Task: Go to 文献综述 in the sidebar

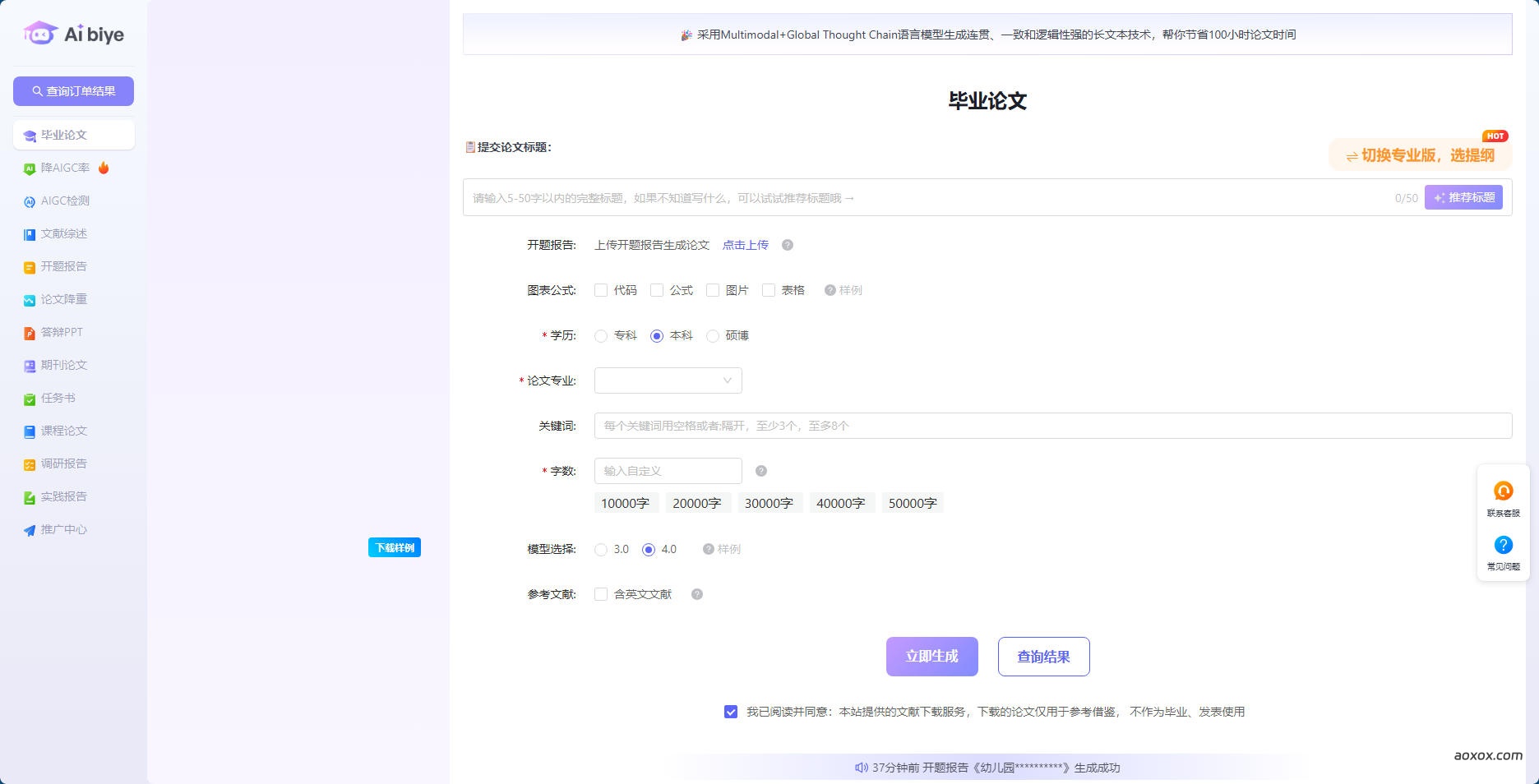Action: click(x=63, y=233)
